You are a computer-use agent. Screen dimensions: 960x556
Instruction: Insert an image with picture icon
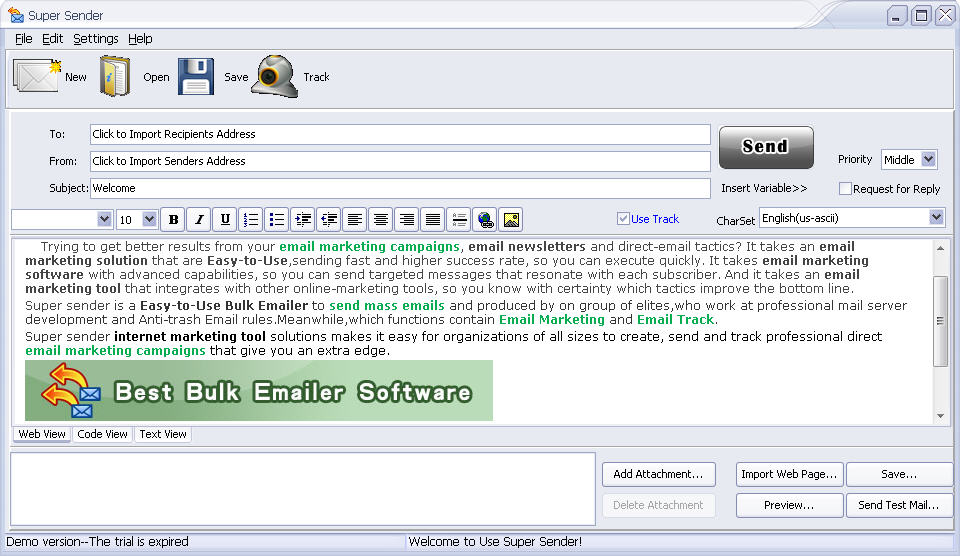pyautogui.click(x=511, y=219)
